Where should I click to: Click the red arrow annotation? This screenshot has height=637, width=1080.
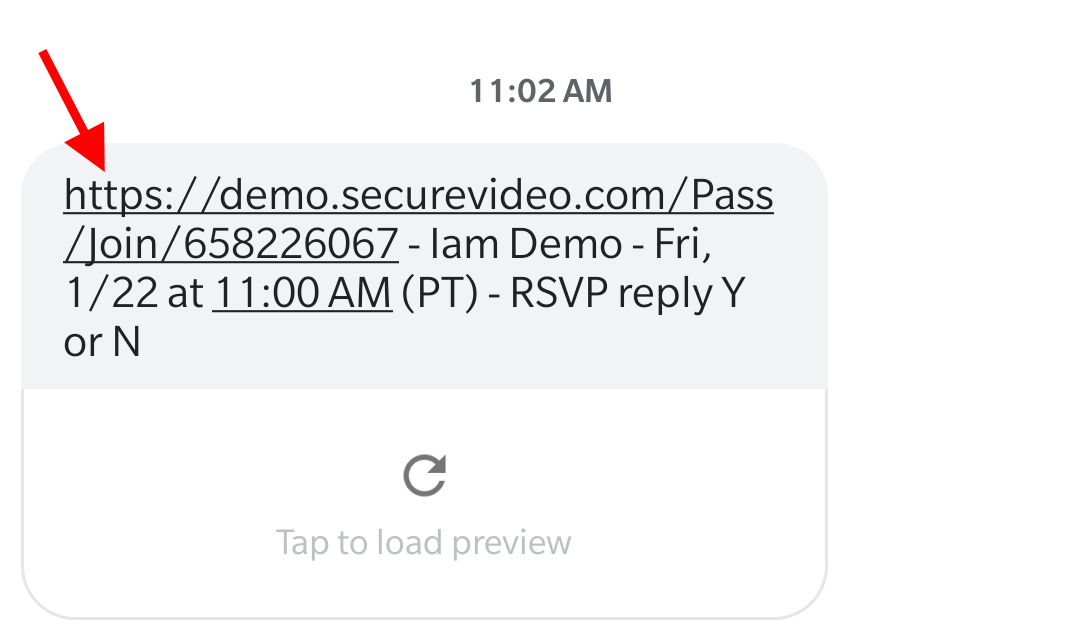pos(74,108)
